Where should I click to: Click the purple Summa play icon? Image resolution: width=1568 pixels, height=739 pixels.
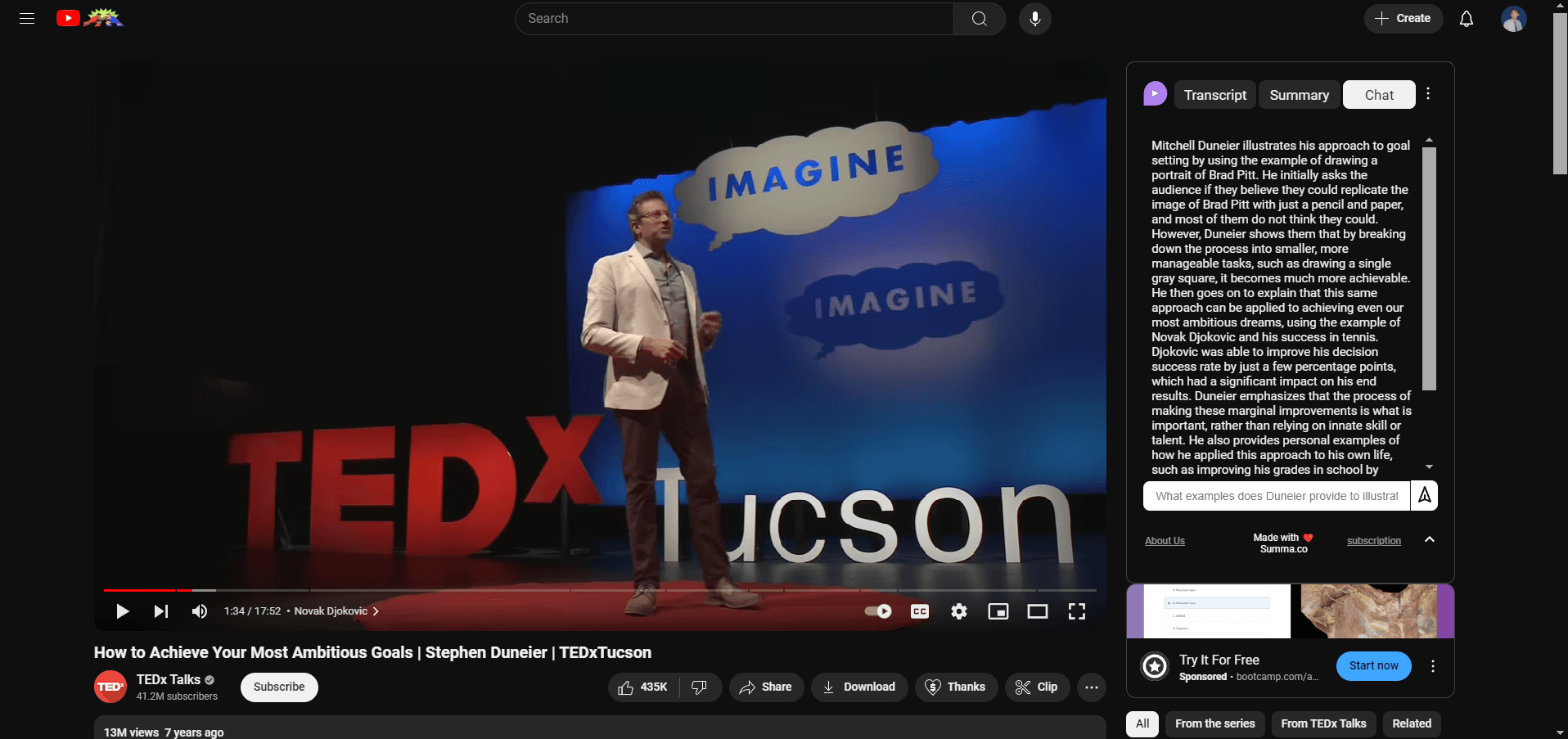(x=1155, y=94)
